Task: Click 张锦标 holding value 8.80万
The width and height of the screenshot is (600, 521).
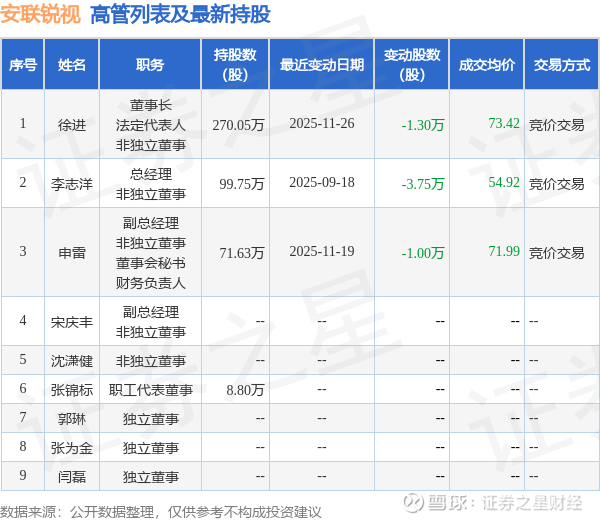Action: click(245, 390)
